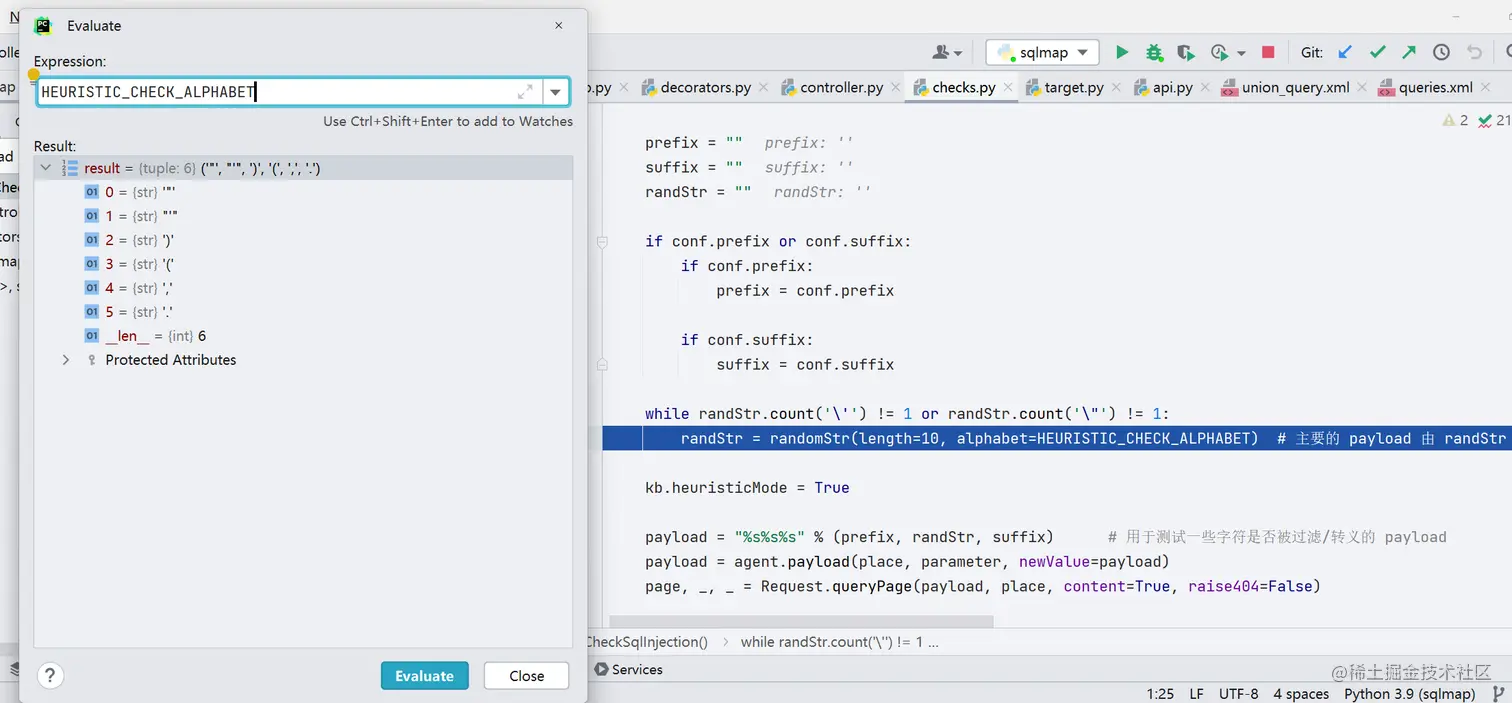Screen dimensions: 1512x703
Task: Expand the Protected Attributes node
Action: [x=66, y=360]
